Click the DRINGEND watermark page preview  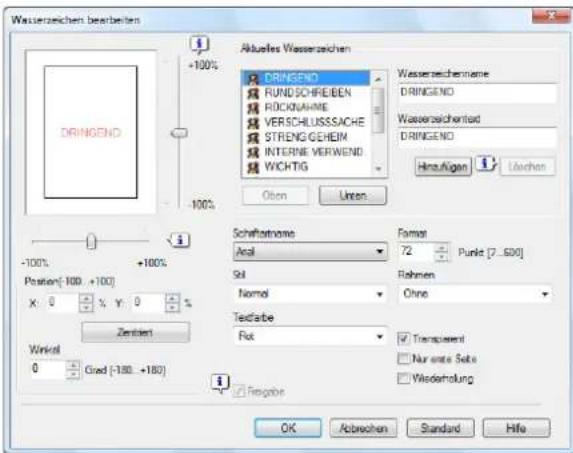pyautogui.click(x=91, y=132)
